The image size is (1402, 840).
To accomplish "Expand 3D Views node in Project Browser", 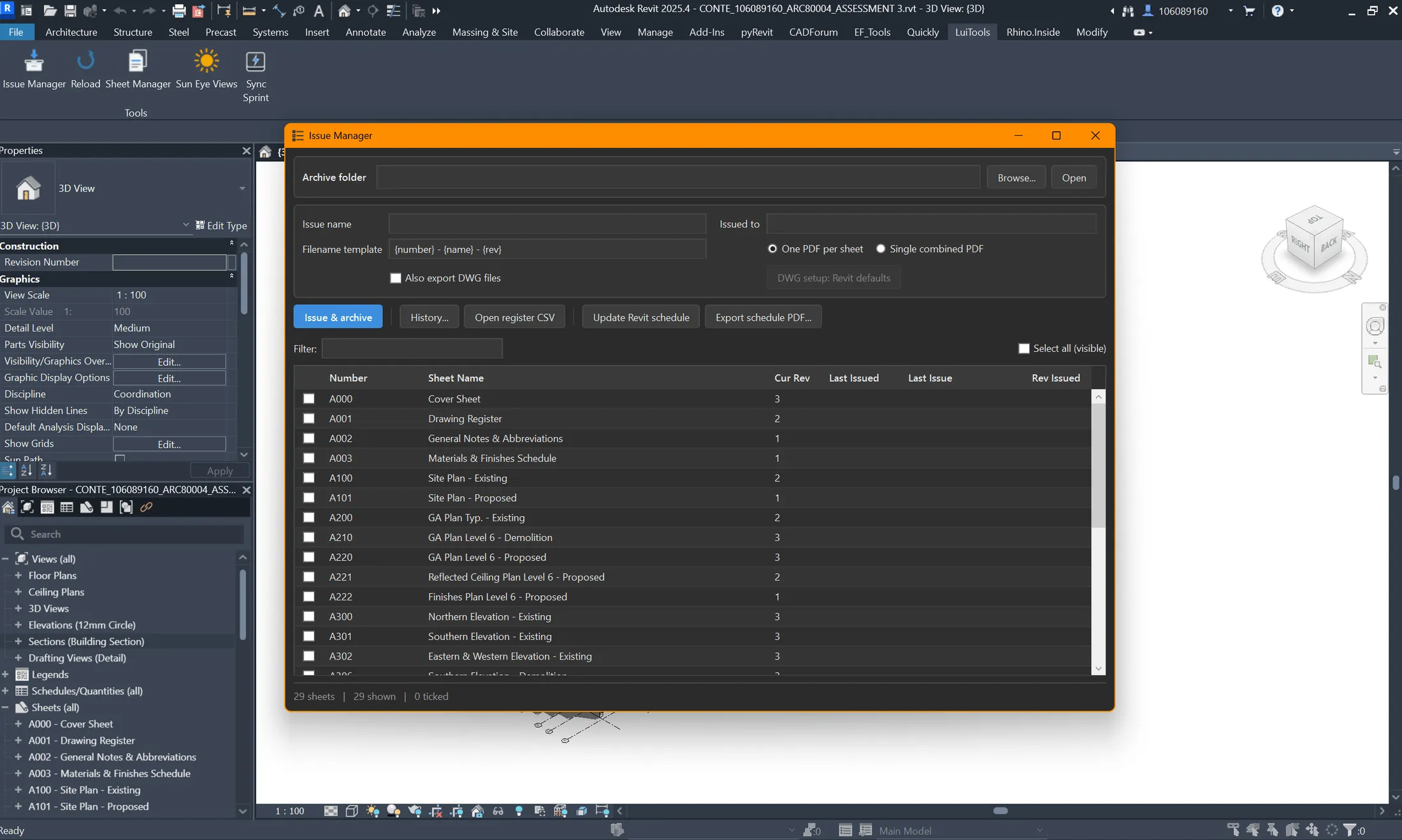I will coord(18,609).
